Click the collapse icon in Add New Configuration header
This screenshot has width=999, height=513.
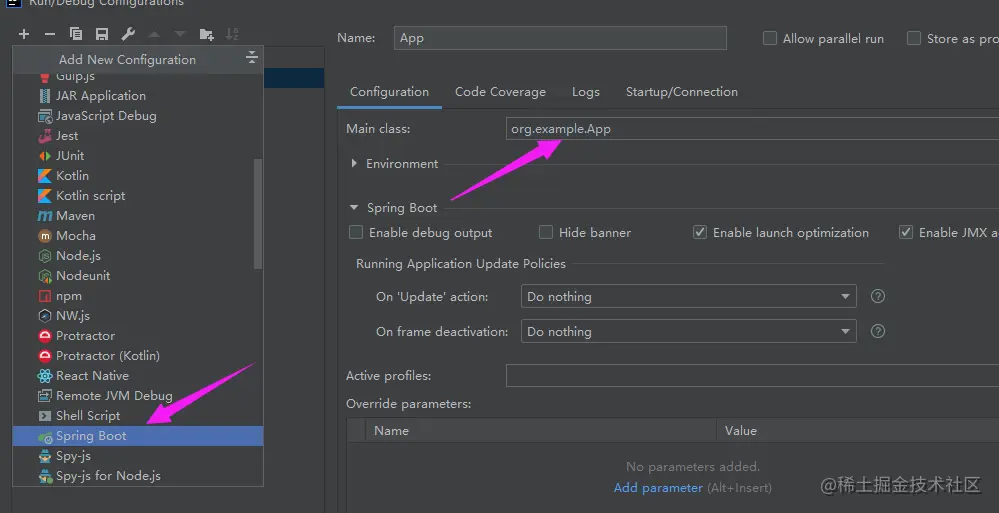(x=252, y=59)
